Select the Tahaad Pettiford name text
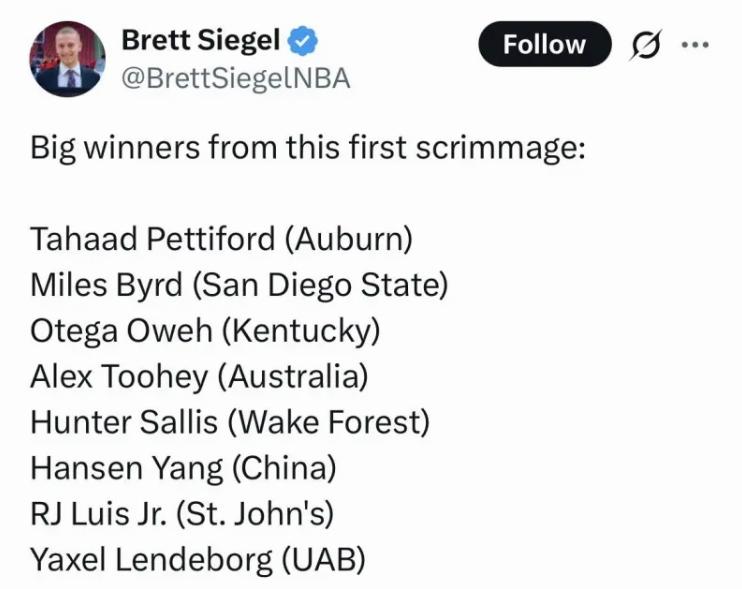The image size is (742, 589). [152, 238]
